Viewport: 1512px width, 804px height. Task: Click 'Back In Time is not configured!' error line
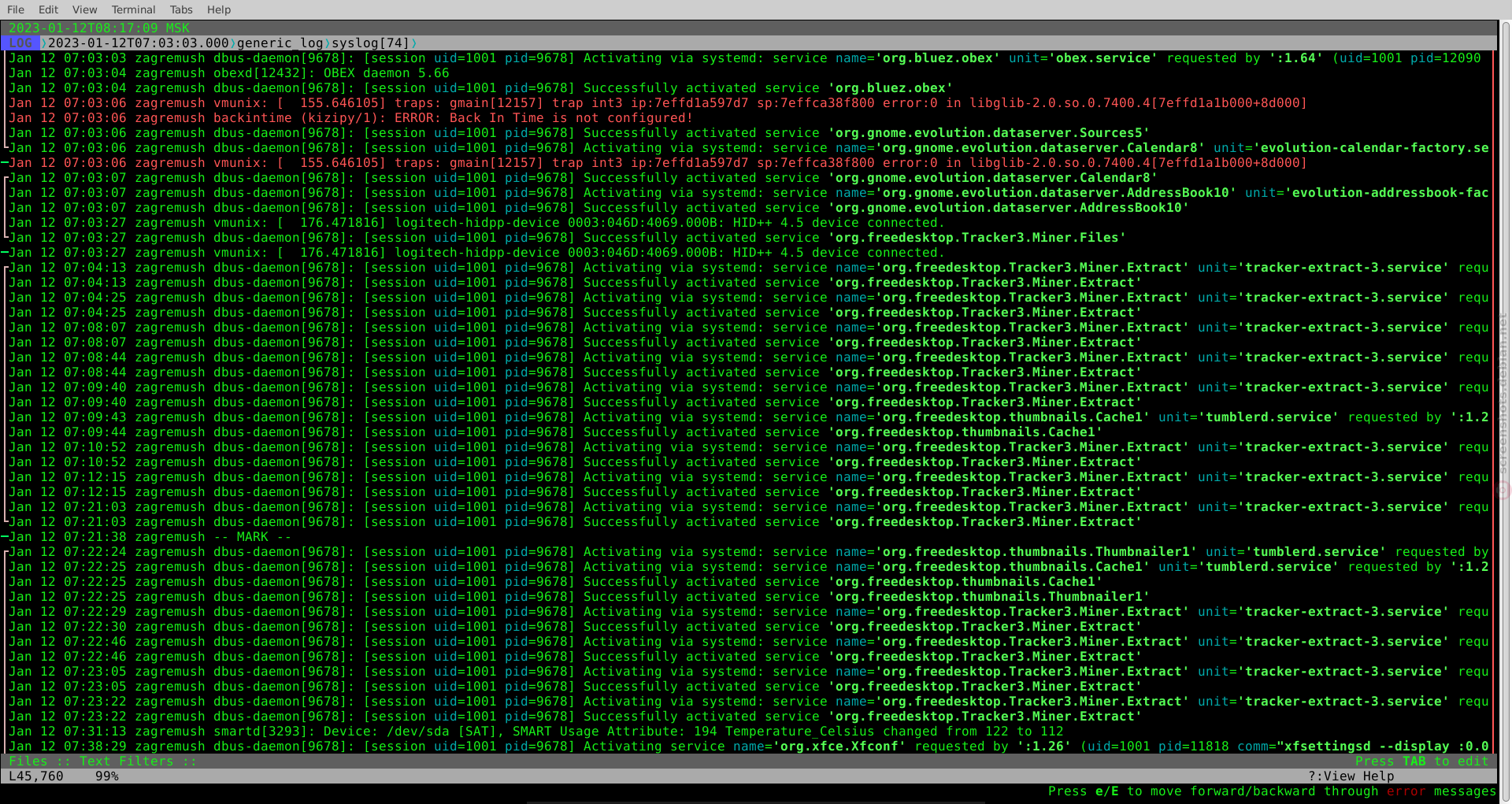[351, 118]
